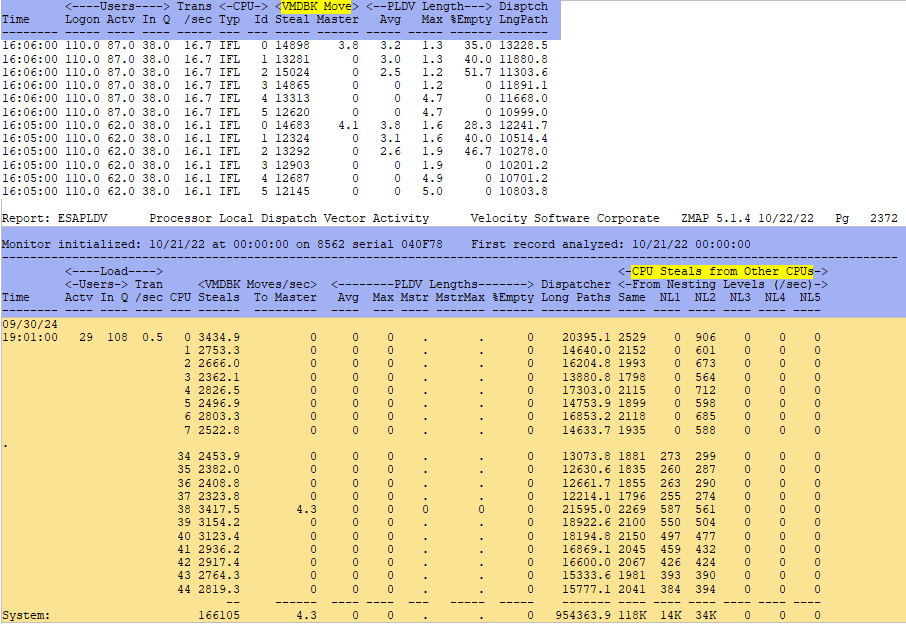This screenshot has width=906, height=624.
Task: Select the 3434.9 steals value for CPU 0
Action: 219,337
